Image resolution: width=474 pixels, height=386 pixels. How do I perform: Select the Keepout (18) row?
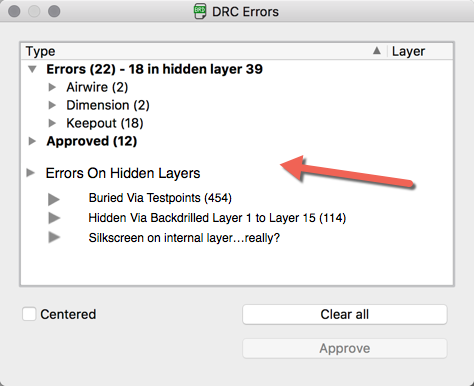[237, 123]
